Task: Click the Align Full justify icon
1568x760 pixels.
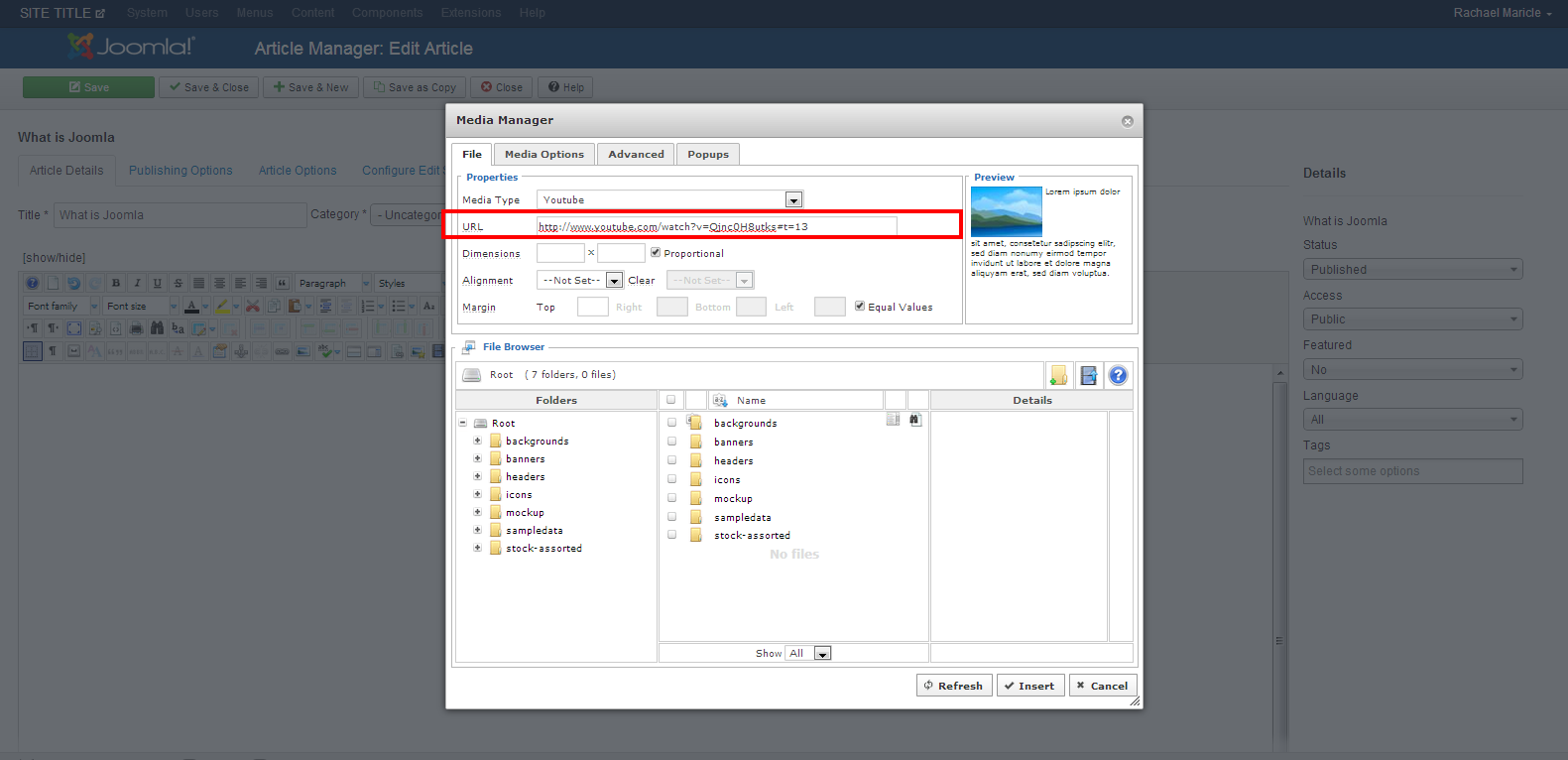Action: [x=198, y=283]
